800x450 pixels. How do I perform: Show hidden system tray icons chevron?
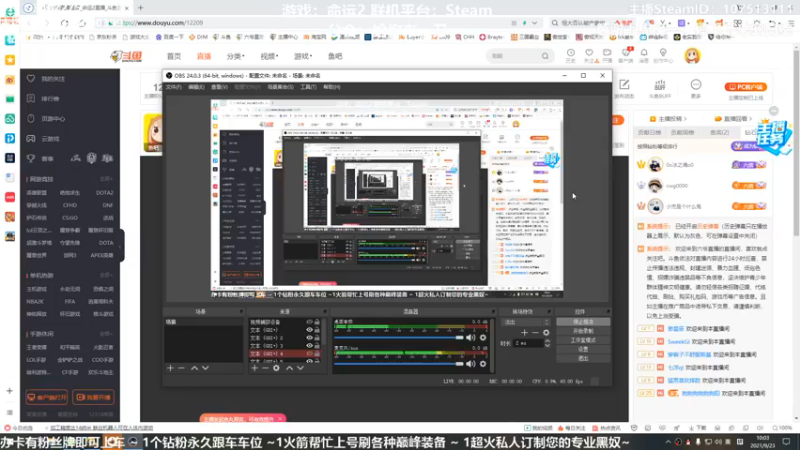[667, 442]
